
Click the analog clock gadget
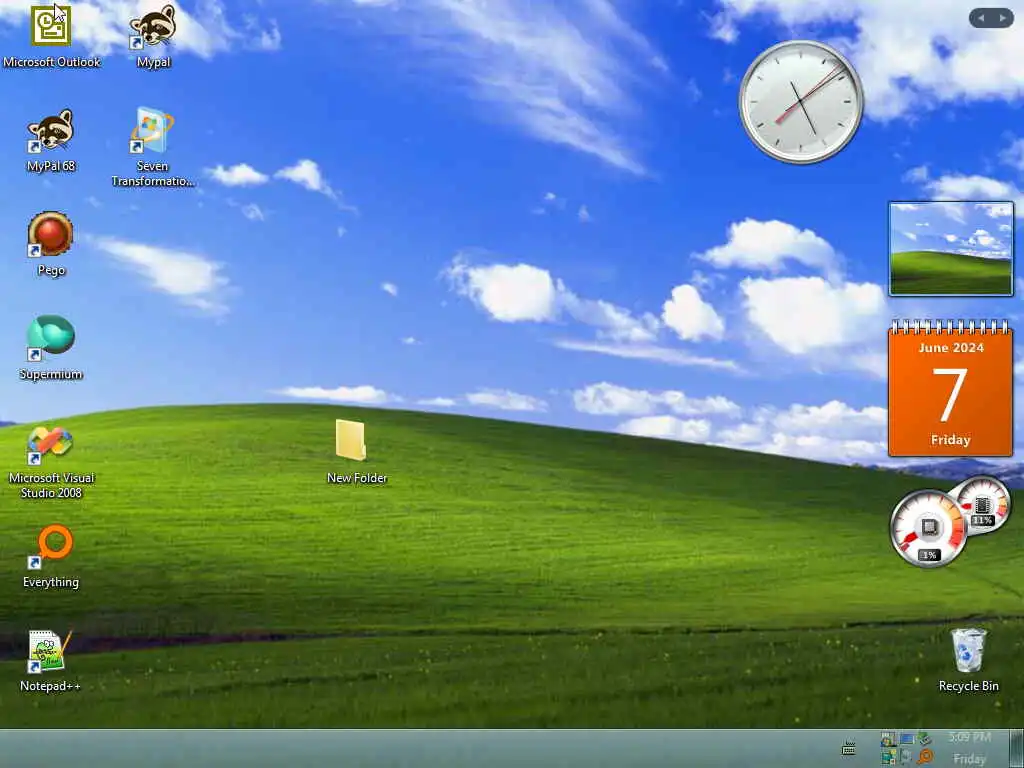(801, 102)
